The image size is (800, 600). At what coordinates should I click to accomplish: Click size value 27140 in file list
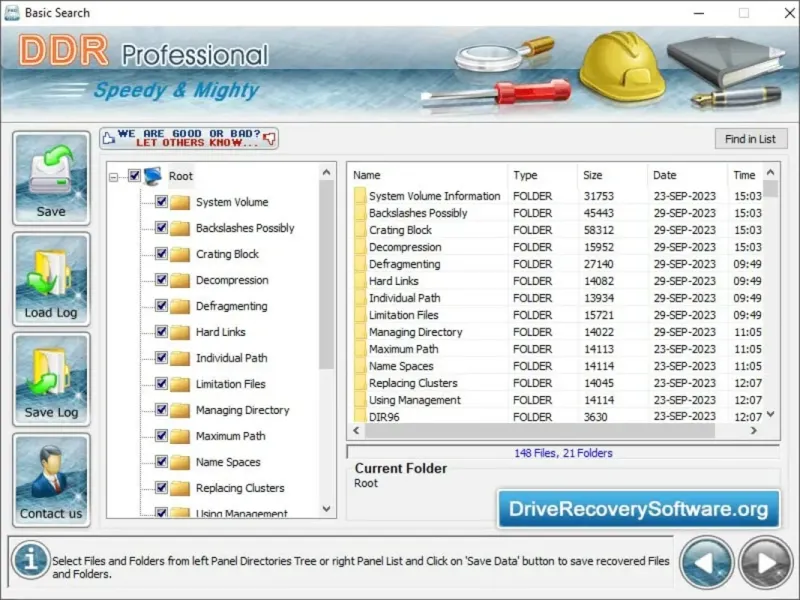point(598,264)
